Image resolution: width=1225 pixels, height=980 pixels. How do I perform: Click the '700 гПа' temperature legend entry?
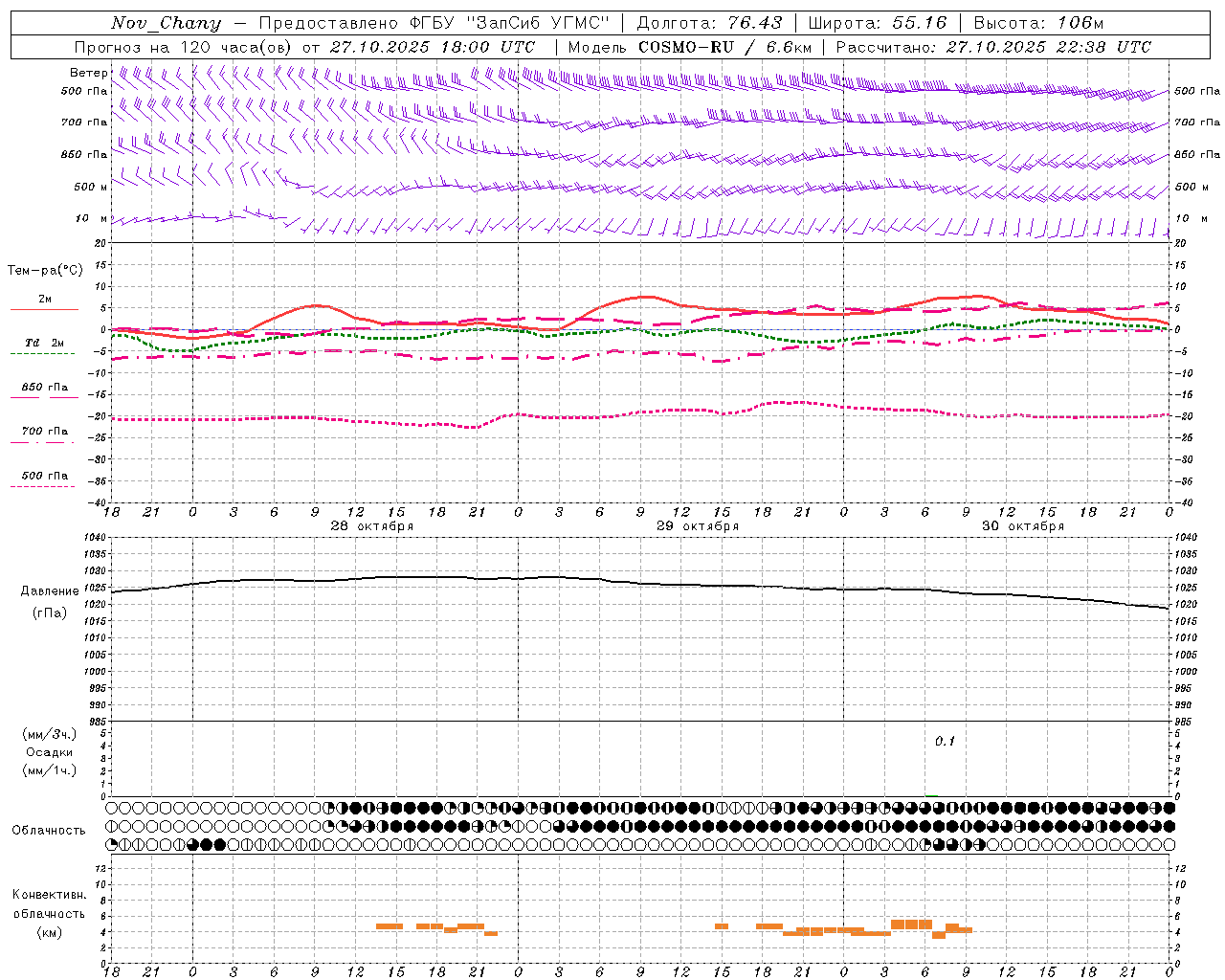(x=45, y=432)
